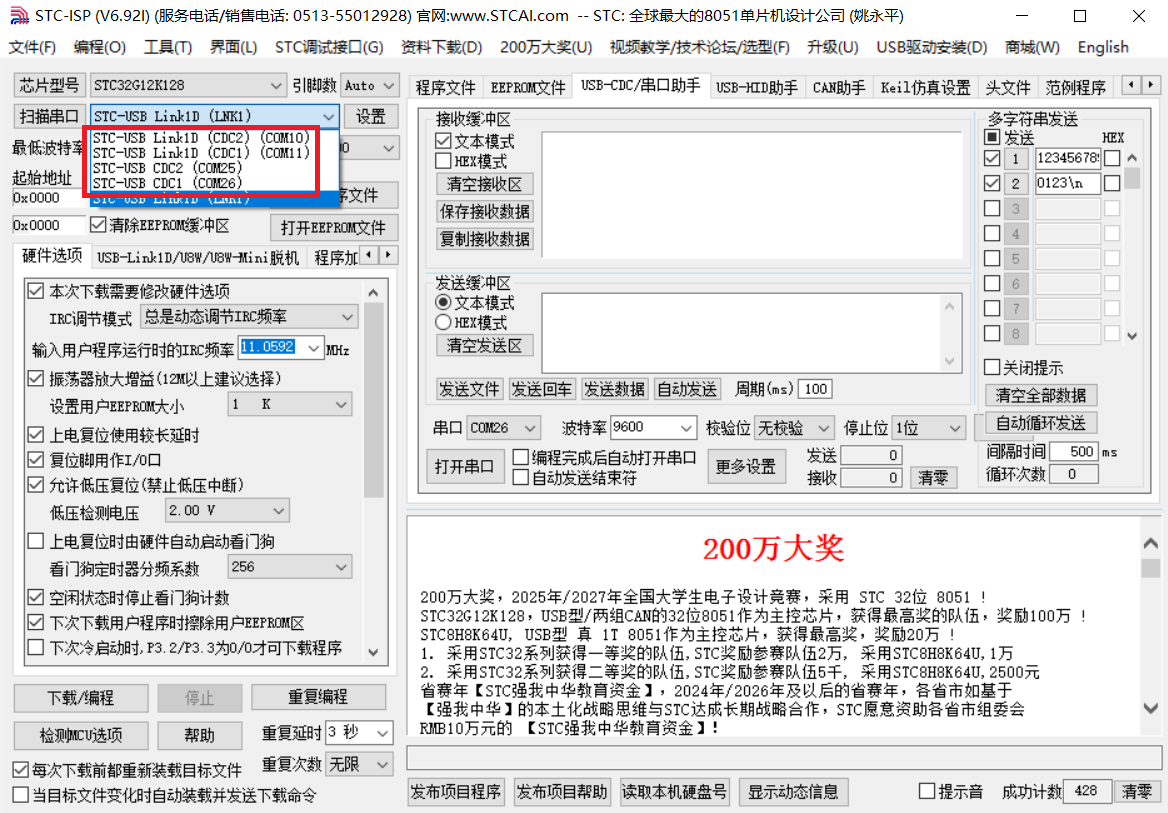The height and width of the screenshot is (813, 1168).
Task: Click the 清空接收区 button
Action: tap(484, 184)
